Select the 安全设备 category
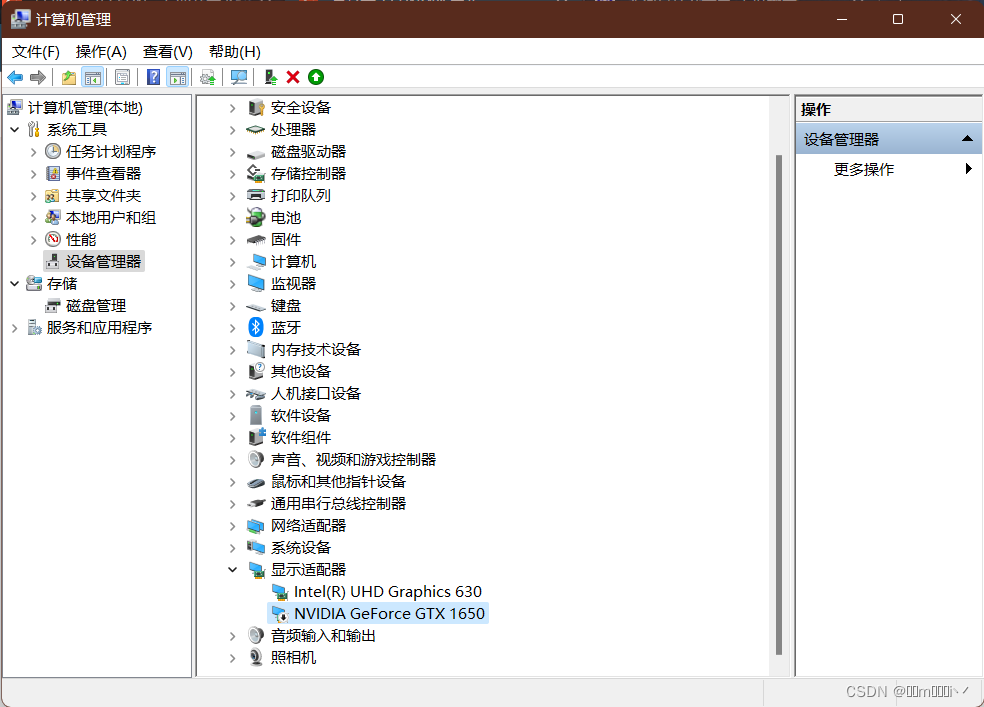The height and width of the screenshot is (707, 984). (301, 108)
